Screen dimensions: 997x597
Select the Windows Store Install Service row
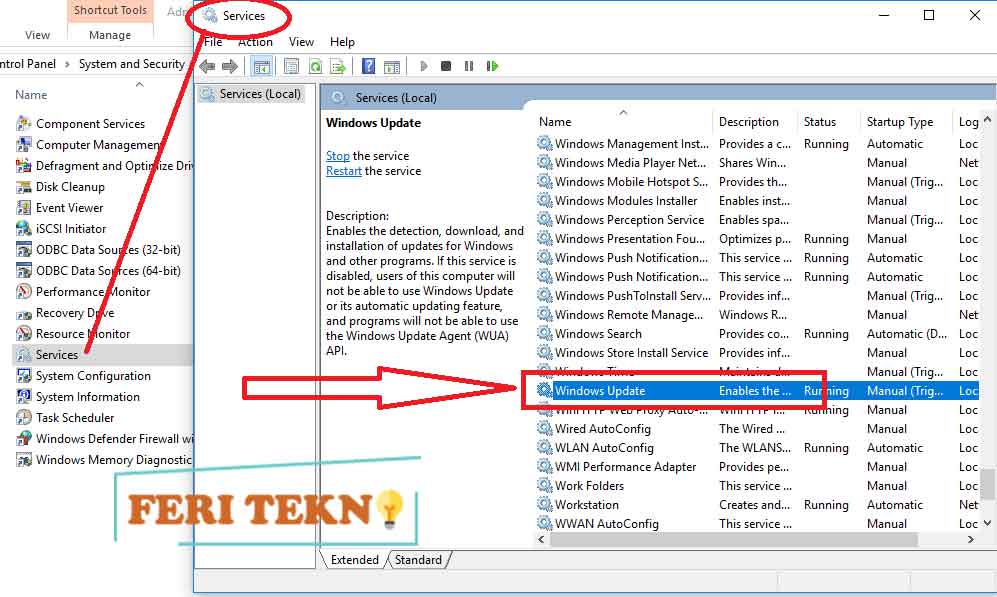tap(757, 353)
